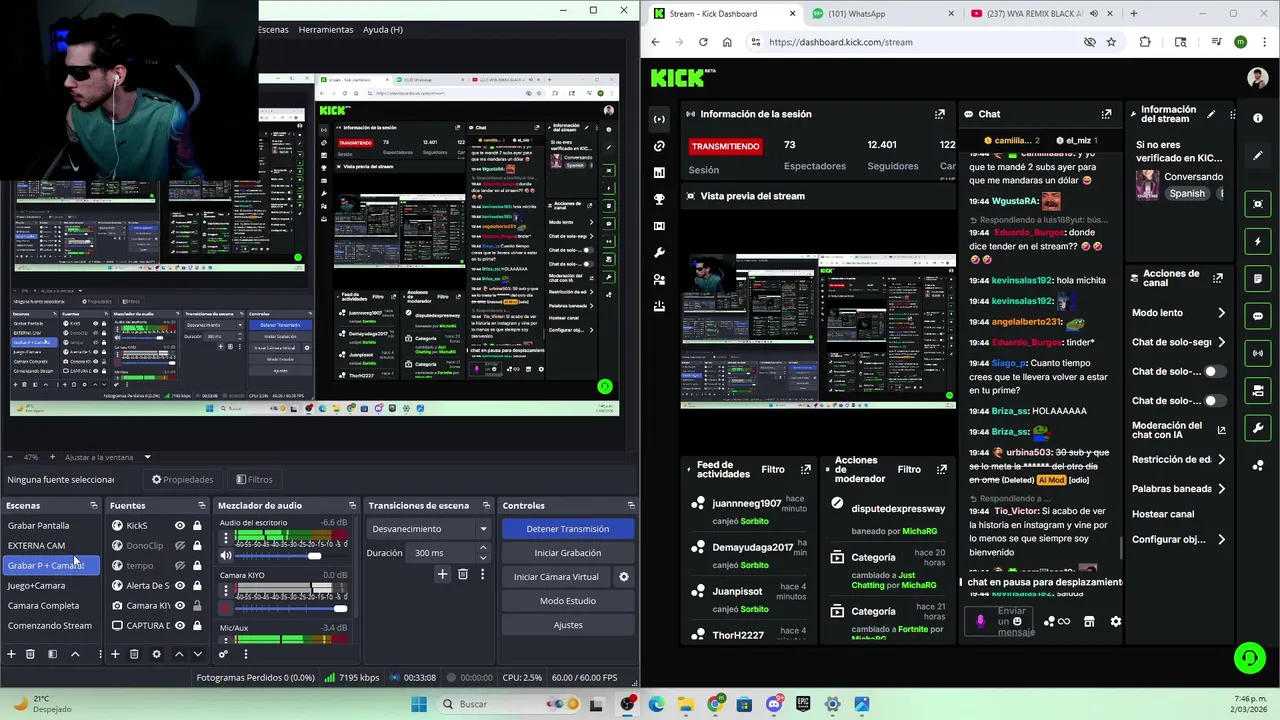Show the hidden DonoClip source

(180, 545)
